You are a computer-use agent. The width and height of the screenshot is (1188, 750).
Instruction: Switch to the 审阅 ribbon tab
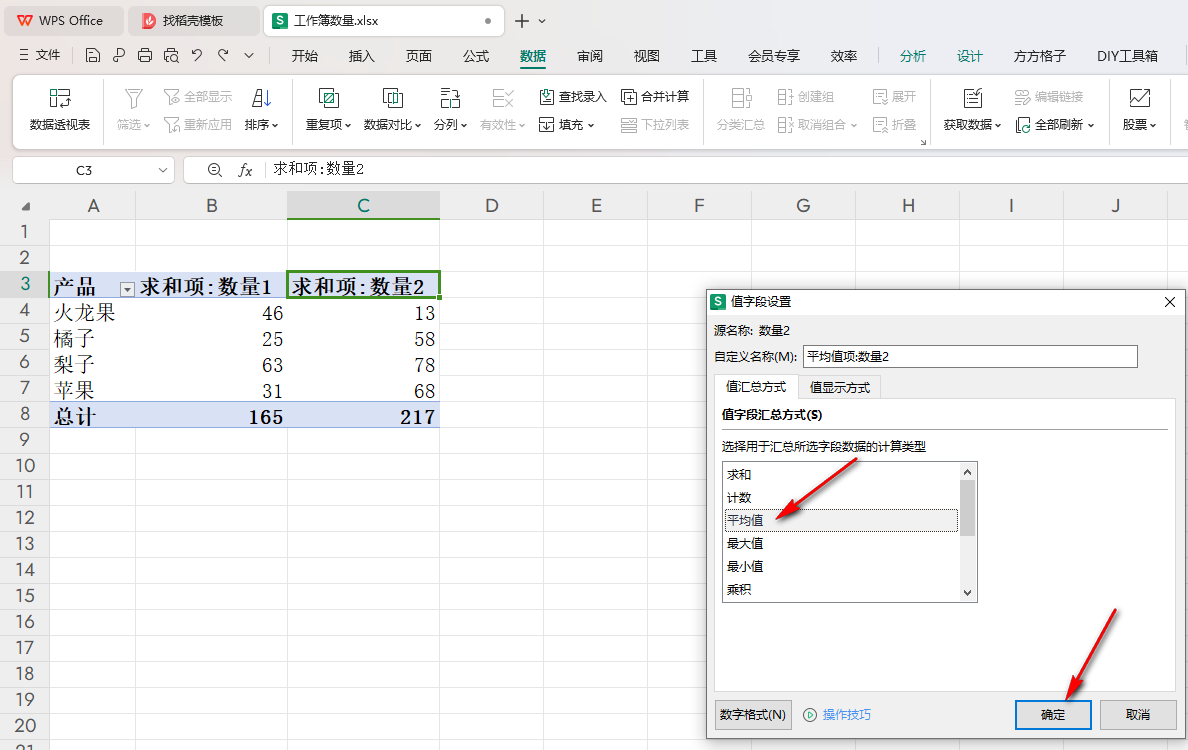tap(589, 55)
